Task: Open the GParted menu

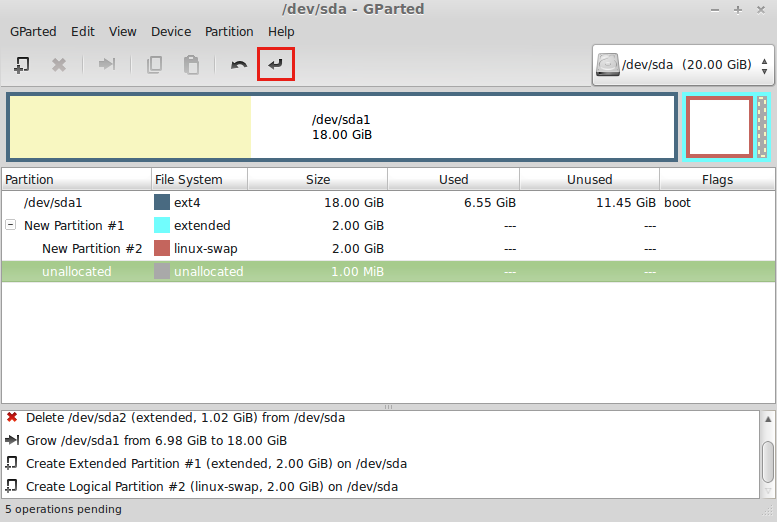Action: [x=33, y=31]
